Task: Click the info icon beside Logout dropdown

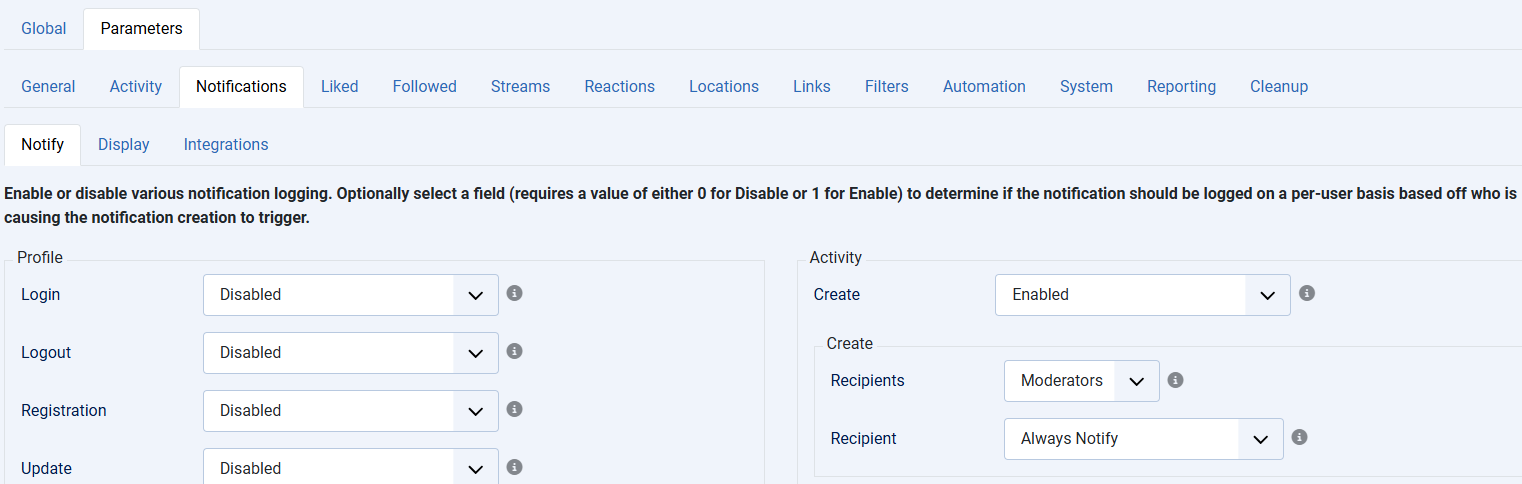Action: [515, 351]
